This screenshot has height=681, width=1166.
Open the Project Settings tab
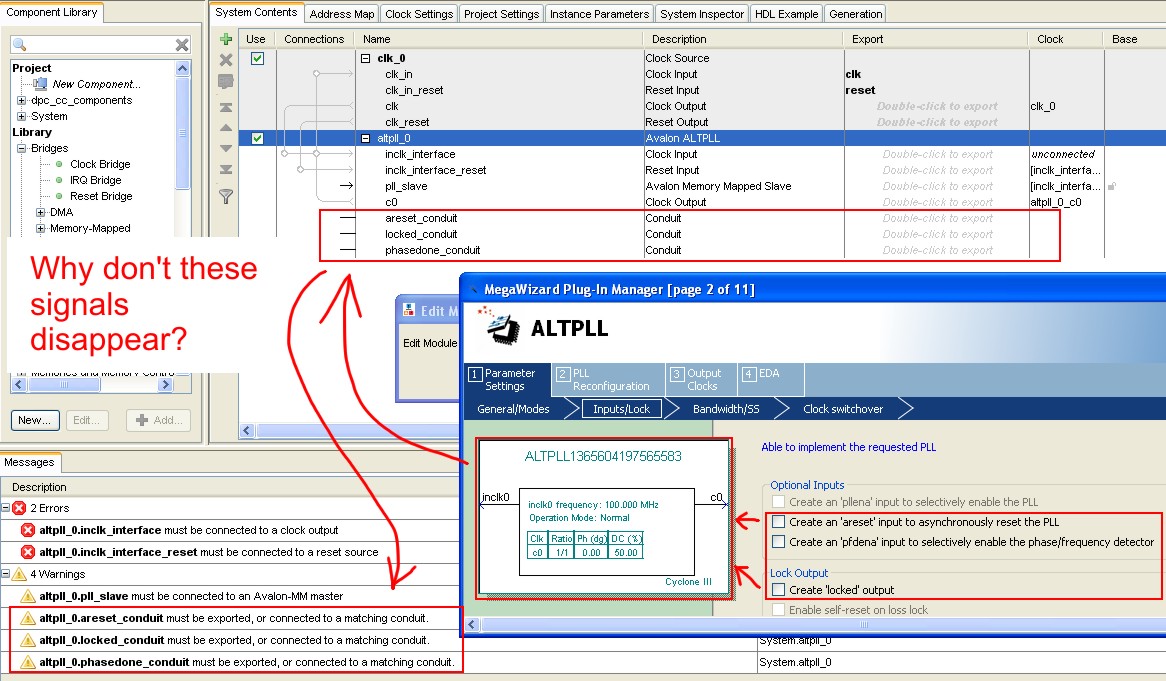[501, 13]
